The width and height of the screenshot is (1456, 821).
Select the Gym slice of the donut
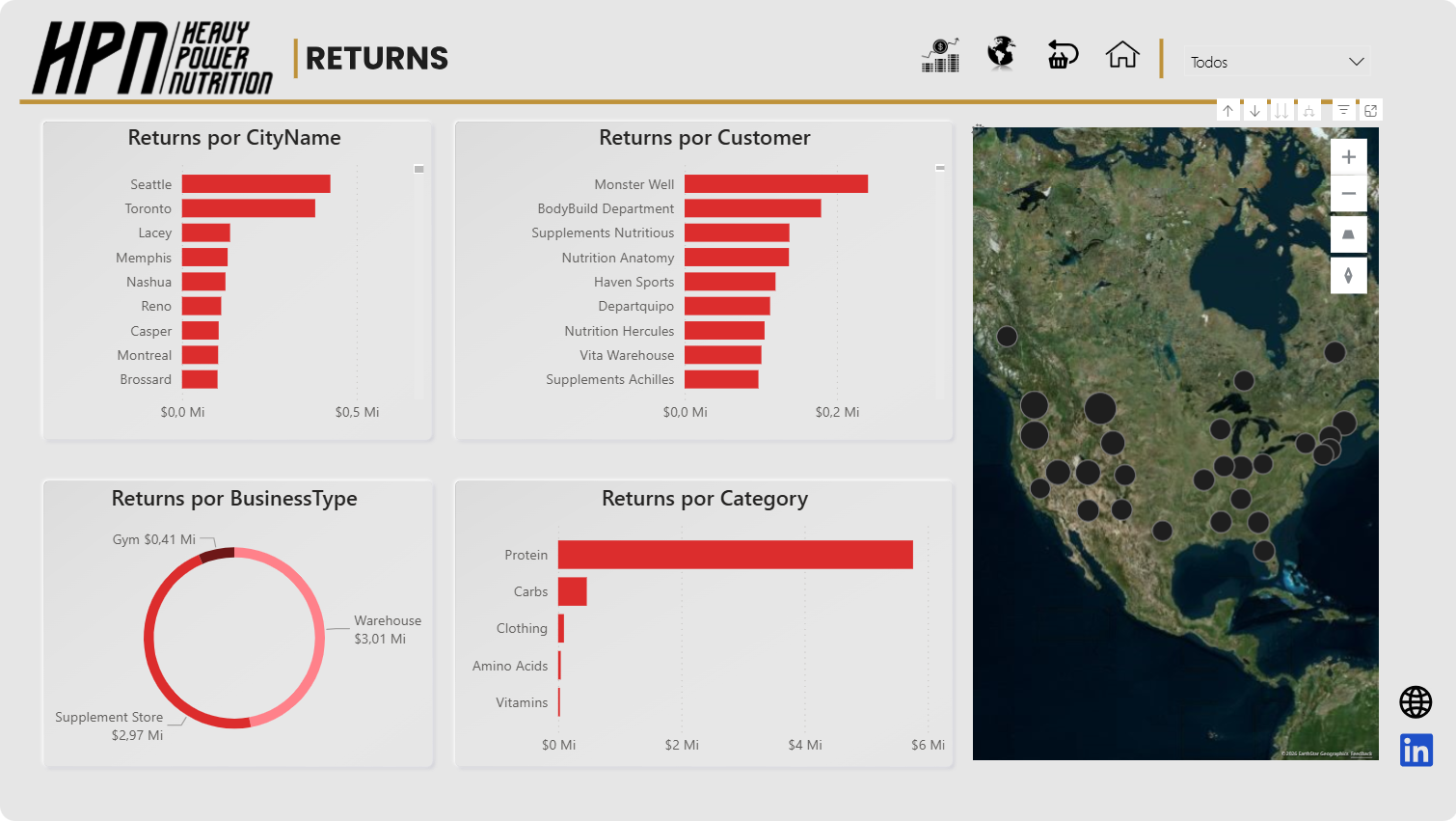(217, 554)
